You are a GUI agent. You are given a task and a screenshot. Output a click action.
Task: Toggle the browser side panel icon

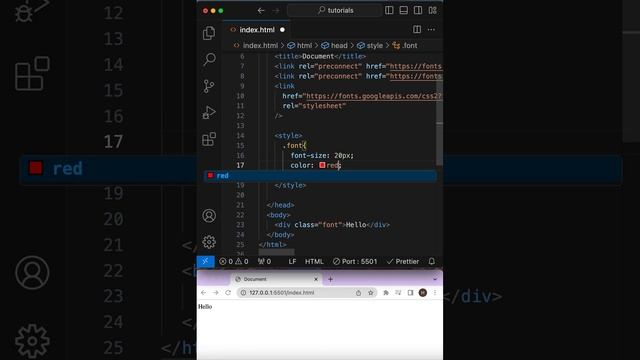click(411, 293)
